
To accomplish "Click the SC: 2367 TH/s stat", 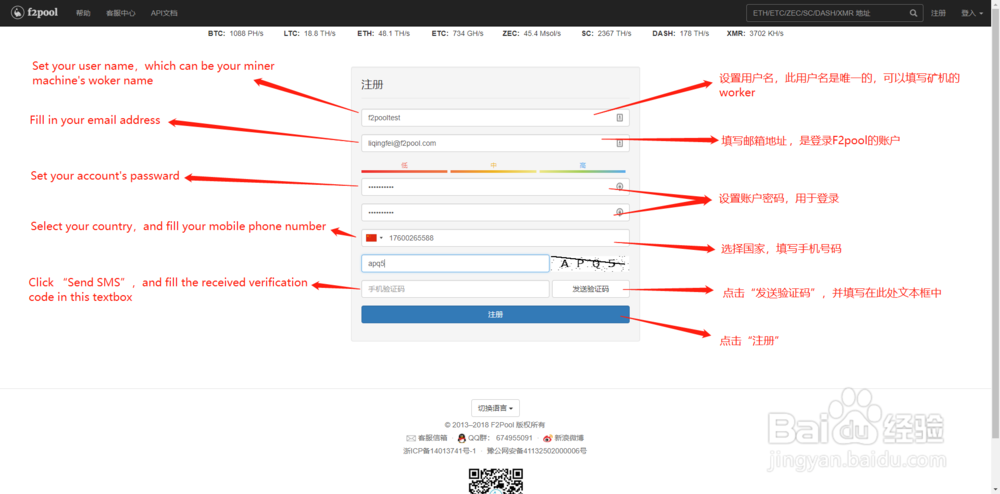I will pos(607,33).
